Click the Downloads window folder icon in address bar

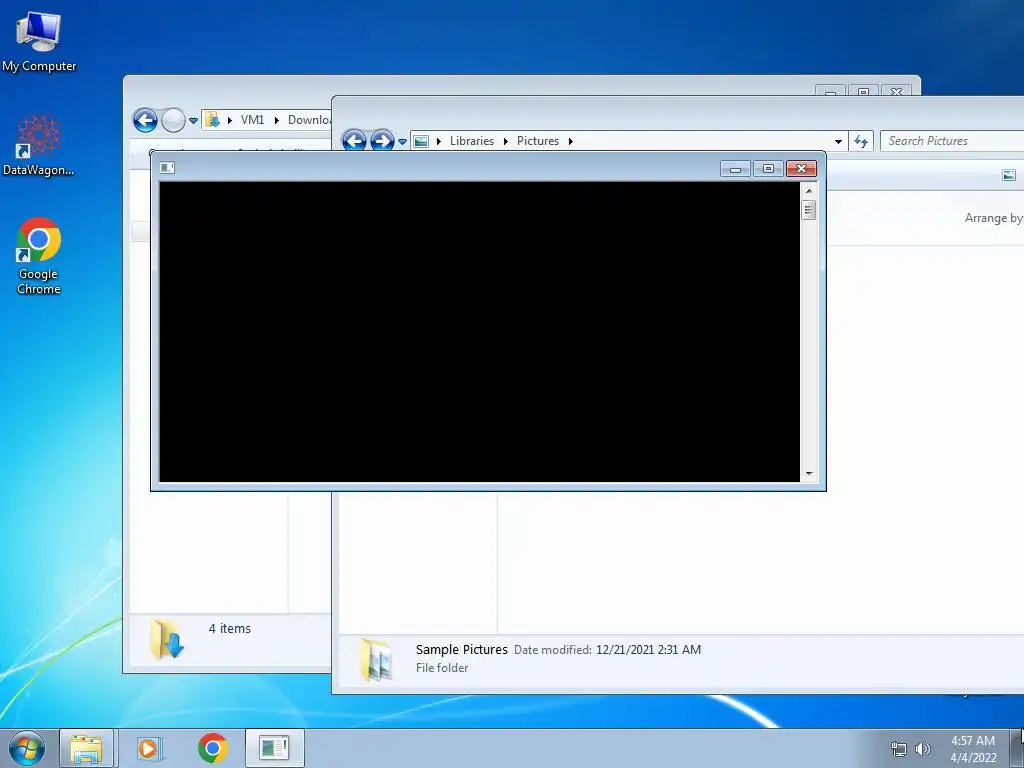pos(212,120)
